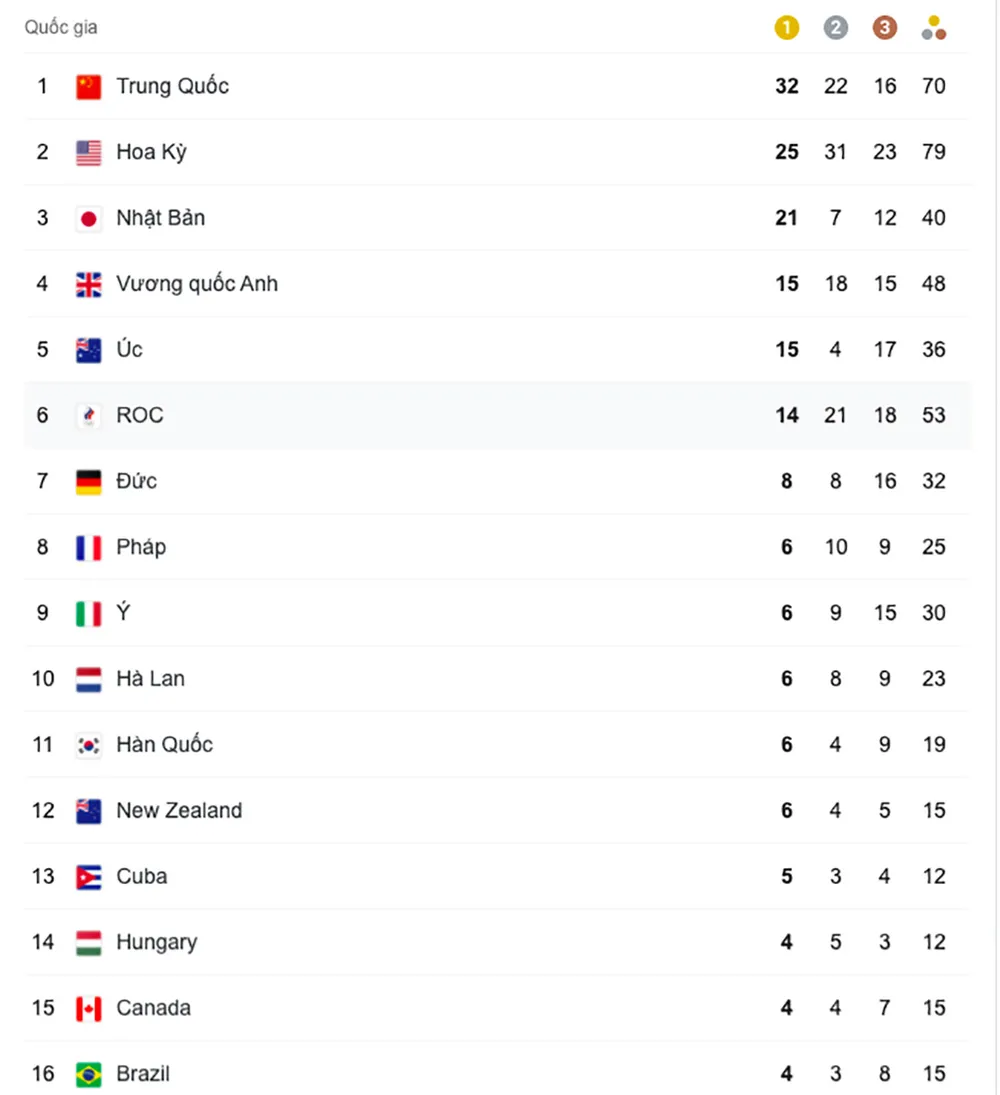Click the Australian flag beside Úc

pos(88,349)
